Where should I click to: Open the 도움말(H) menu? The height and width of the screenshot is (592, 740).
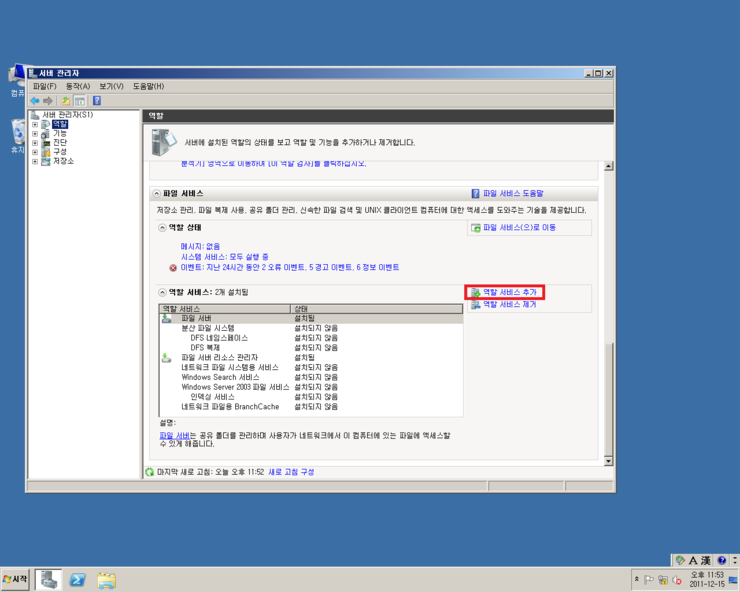(148, 86)
